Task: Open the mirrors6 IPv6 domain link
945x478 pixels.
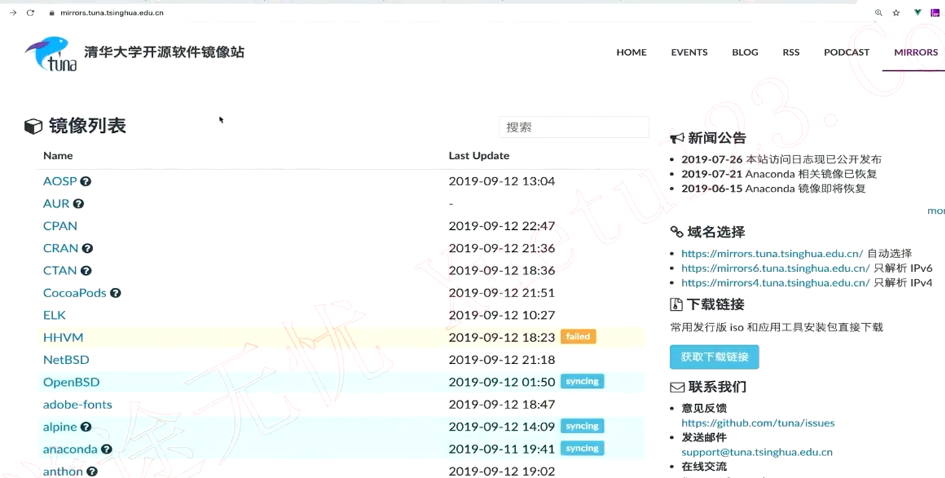Action: (775, 268)
